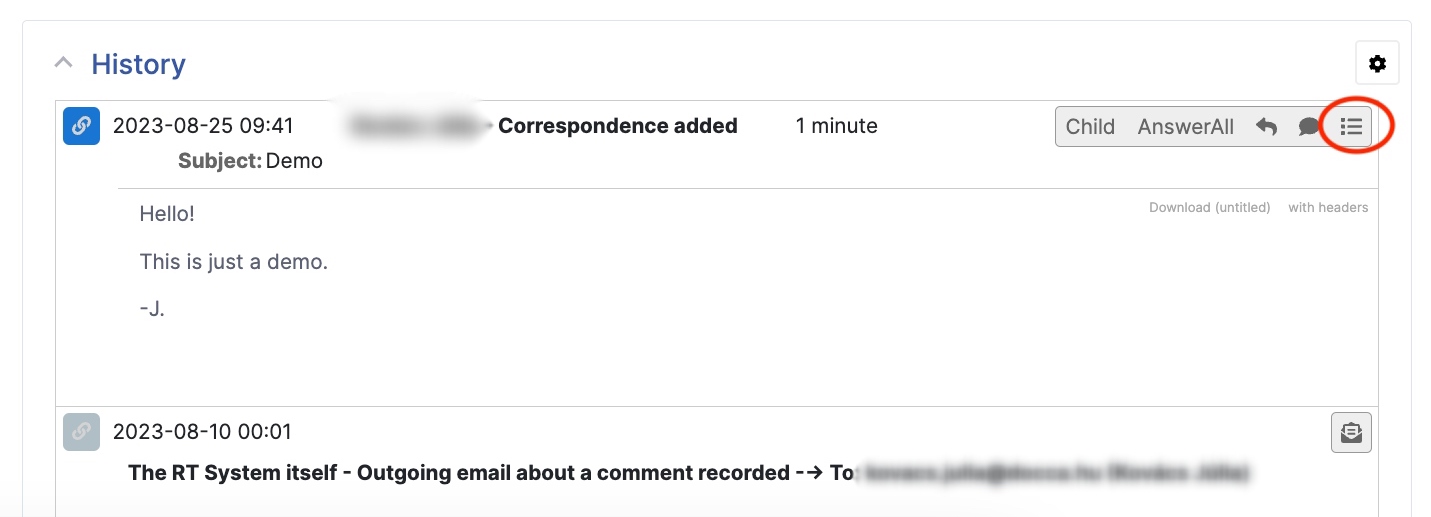Viewport: 1431px width, 517px height.
Task: Click the outgoing email envelope icon
Action: click(x=1351, y=432)
